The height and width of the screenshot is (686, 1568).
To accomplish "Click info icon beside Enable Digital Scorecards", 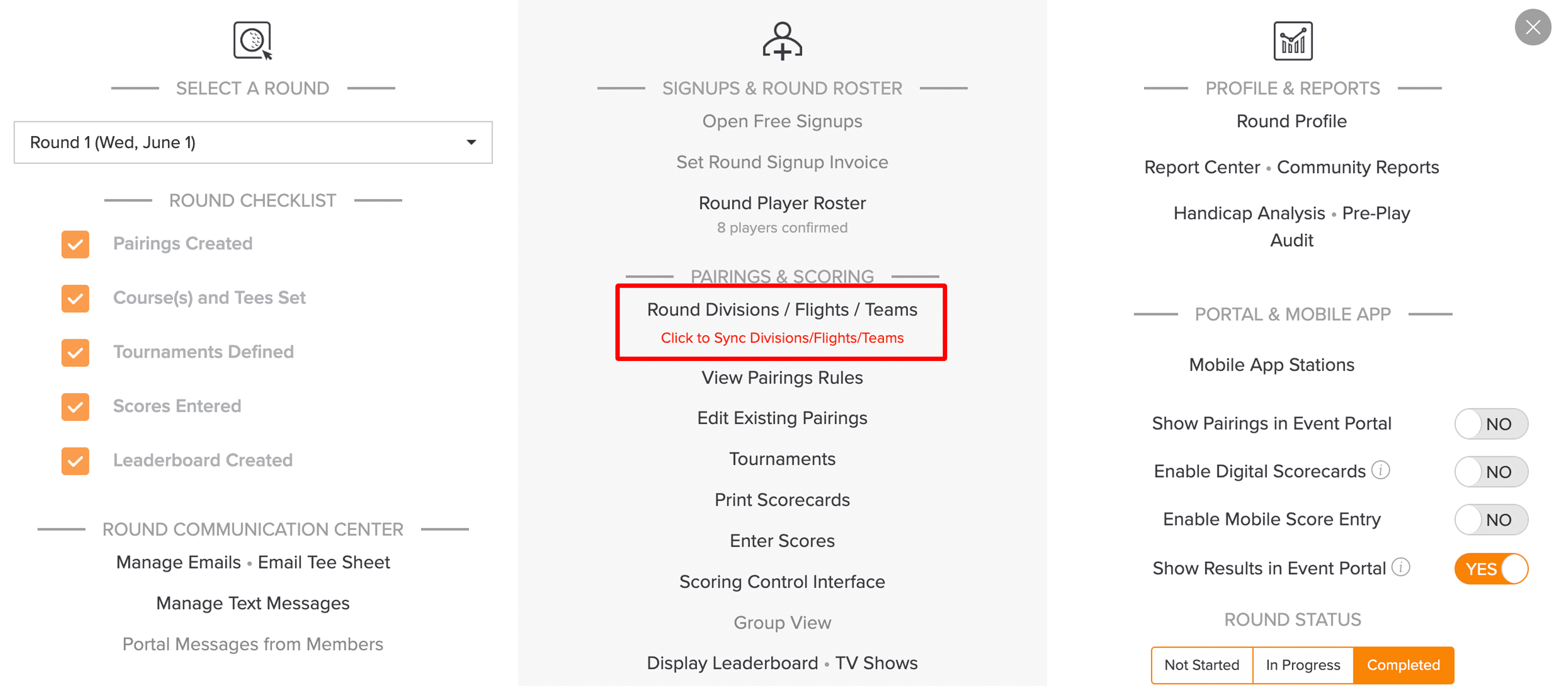I will coord(1381,470).
